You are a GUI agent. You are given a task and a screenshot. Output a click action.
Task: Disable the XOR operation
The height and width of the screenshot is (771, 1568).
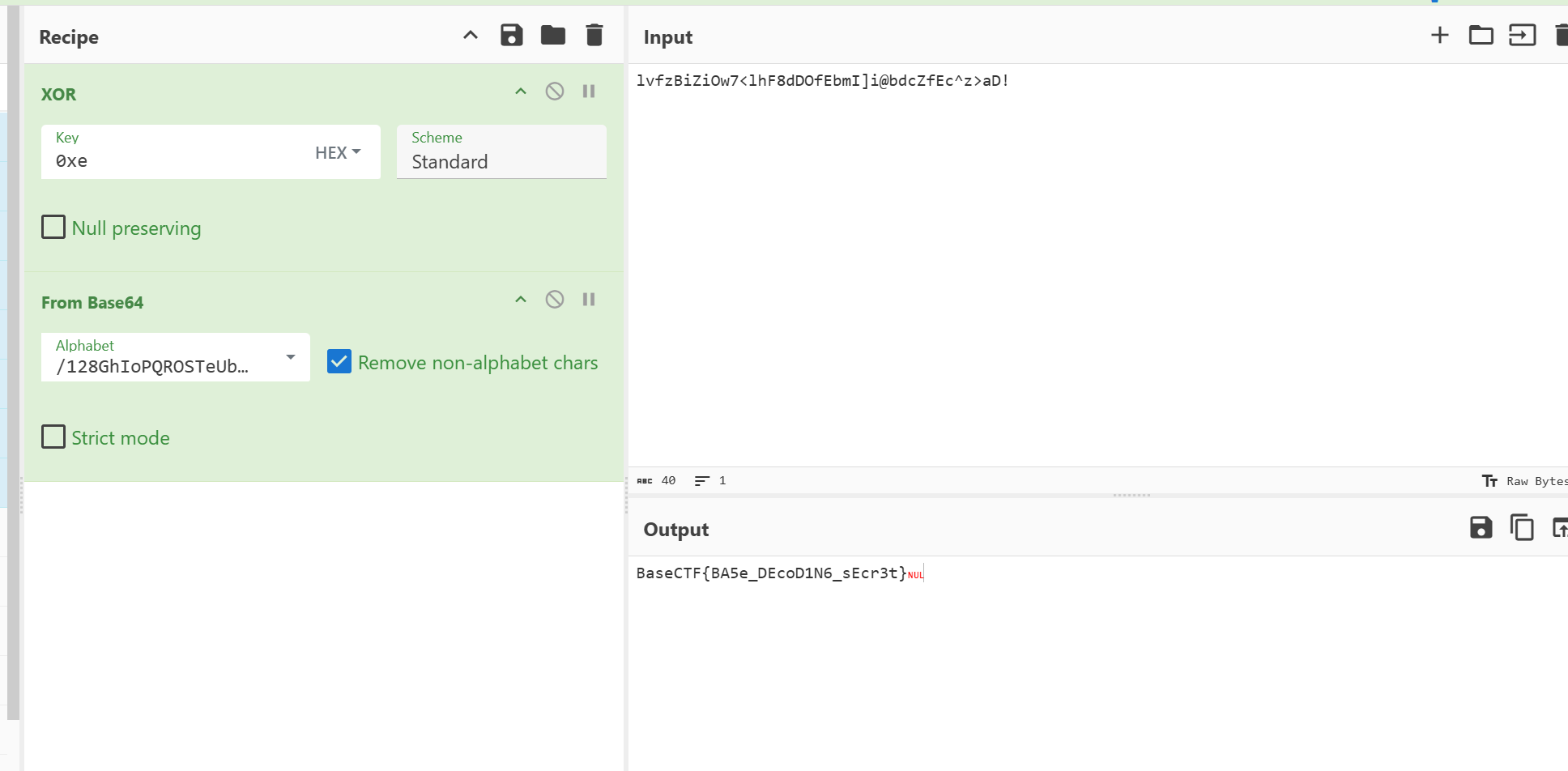tap(555, 92)
